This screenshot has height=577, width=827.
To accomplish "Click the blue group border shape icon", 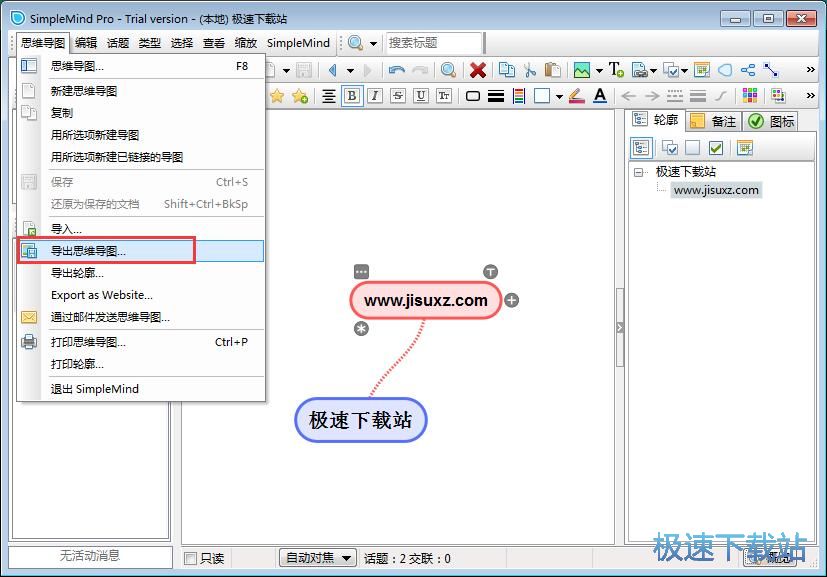I will pyautogui.click(x=725, y=70).
